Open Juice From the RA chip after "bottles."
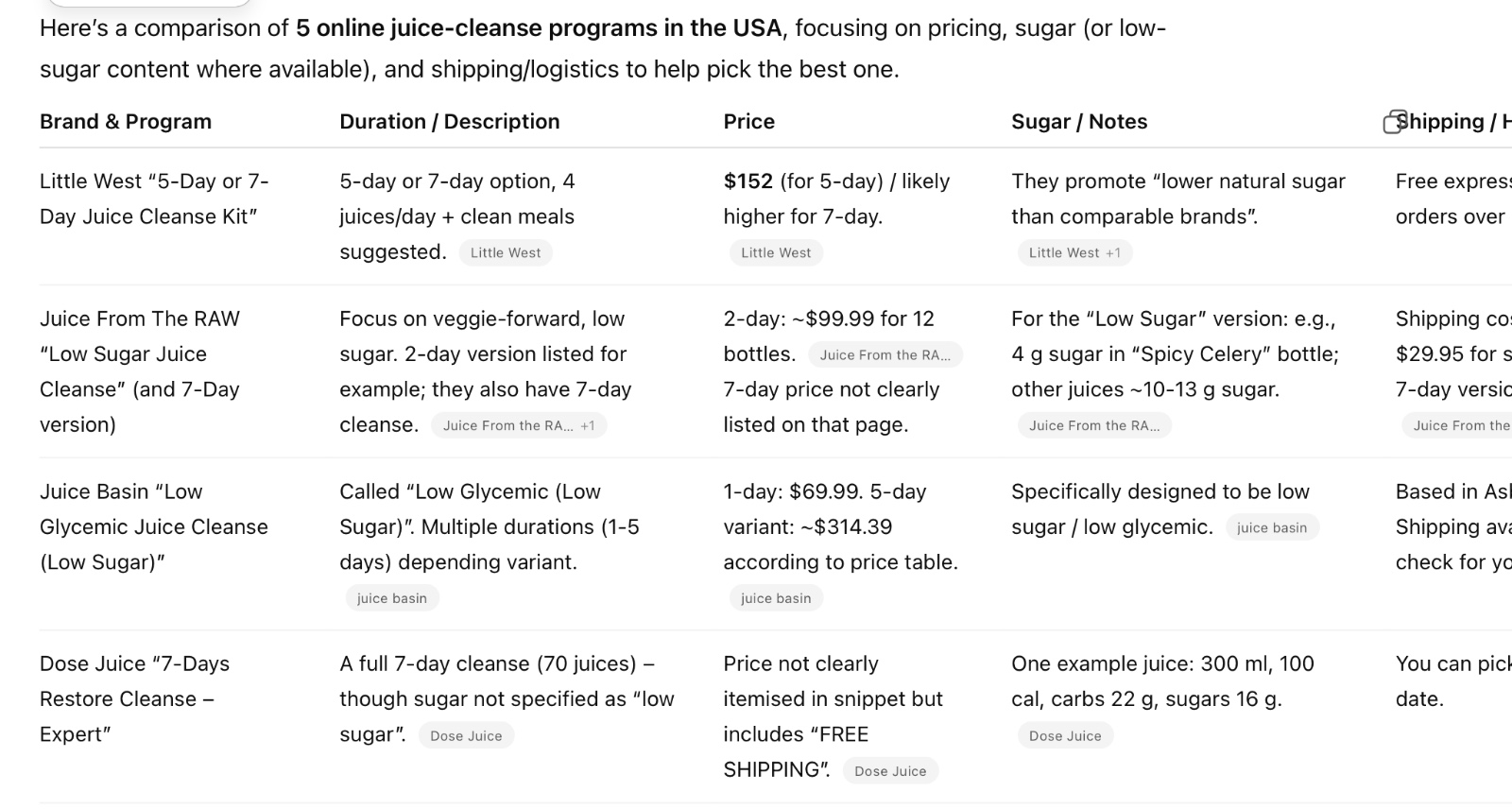This screenshot has height=809, width=1512. [x=885, y=355]
